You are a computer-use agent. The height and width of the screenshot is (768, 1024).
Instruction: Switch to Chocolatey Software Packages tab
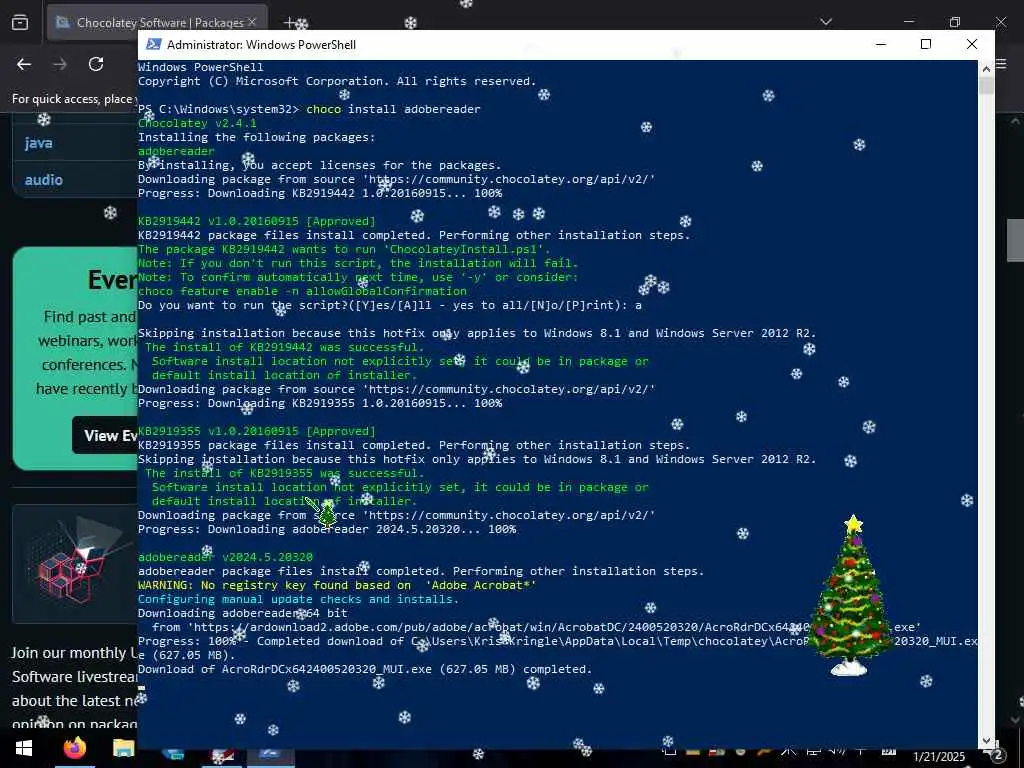157,23
